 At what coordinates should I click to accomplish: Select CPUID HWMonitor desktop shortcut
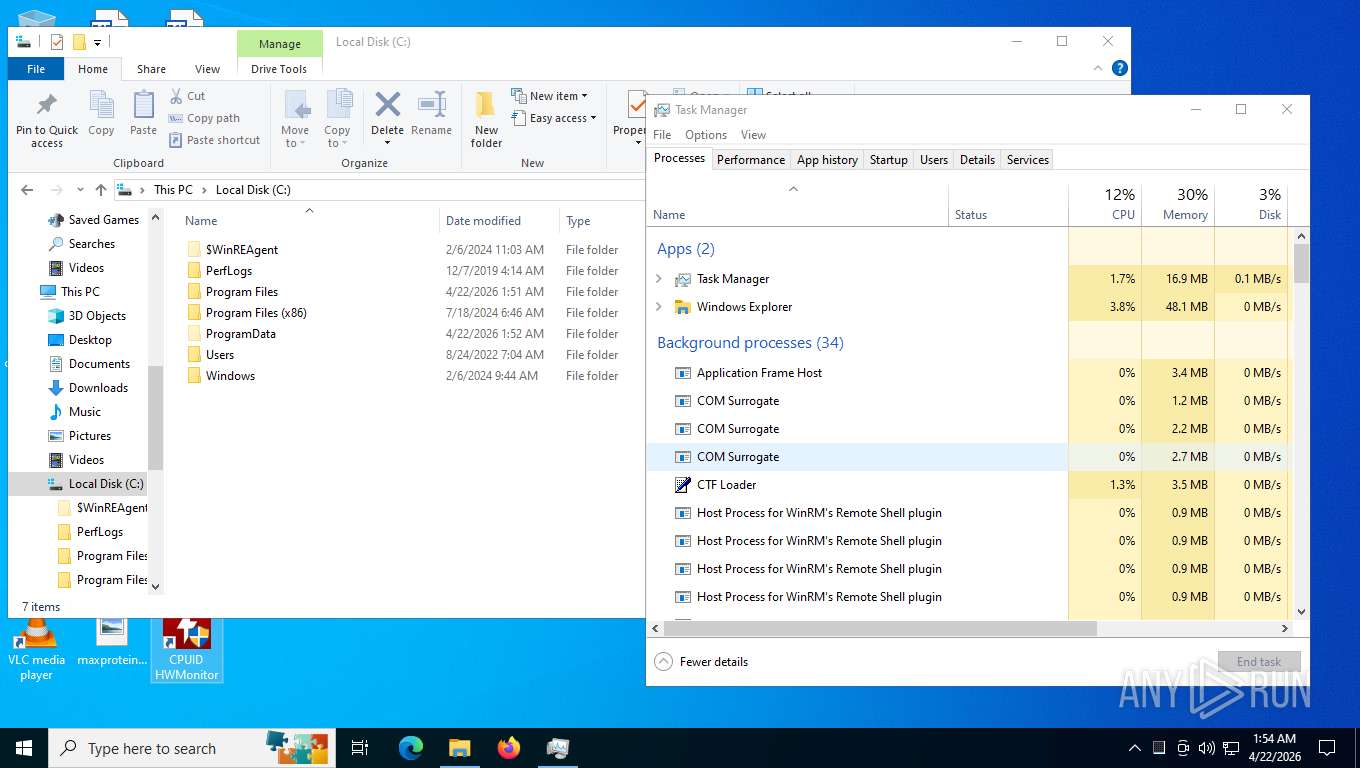point(187,650)
